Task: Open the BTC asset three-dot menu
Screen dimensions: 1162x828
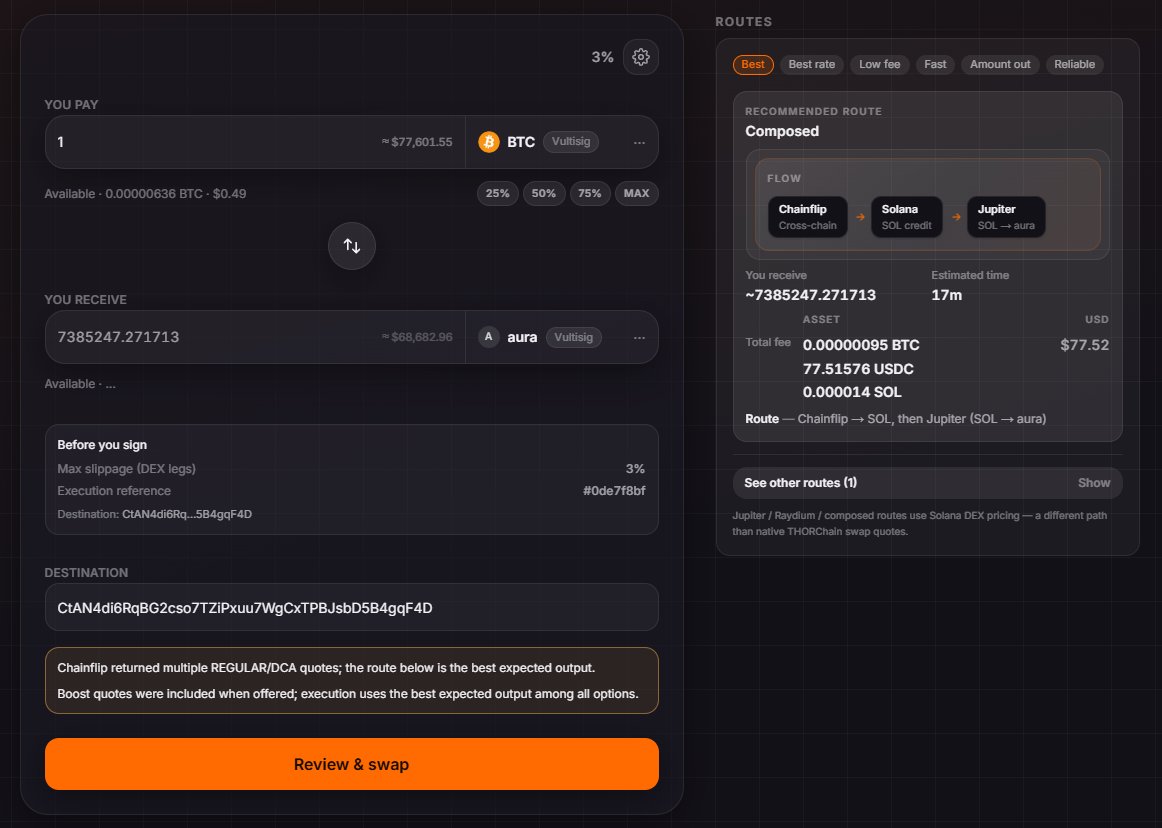Action: click(640, 142)
